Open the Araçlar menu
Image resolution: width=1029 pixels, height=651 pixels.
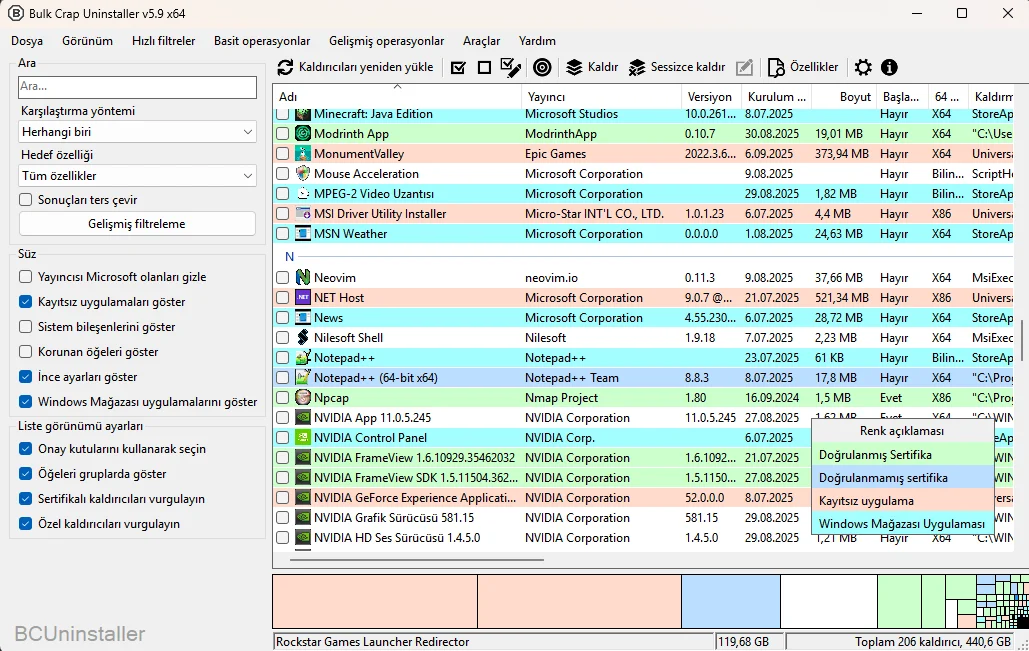[x=481, y=41]
